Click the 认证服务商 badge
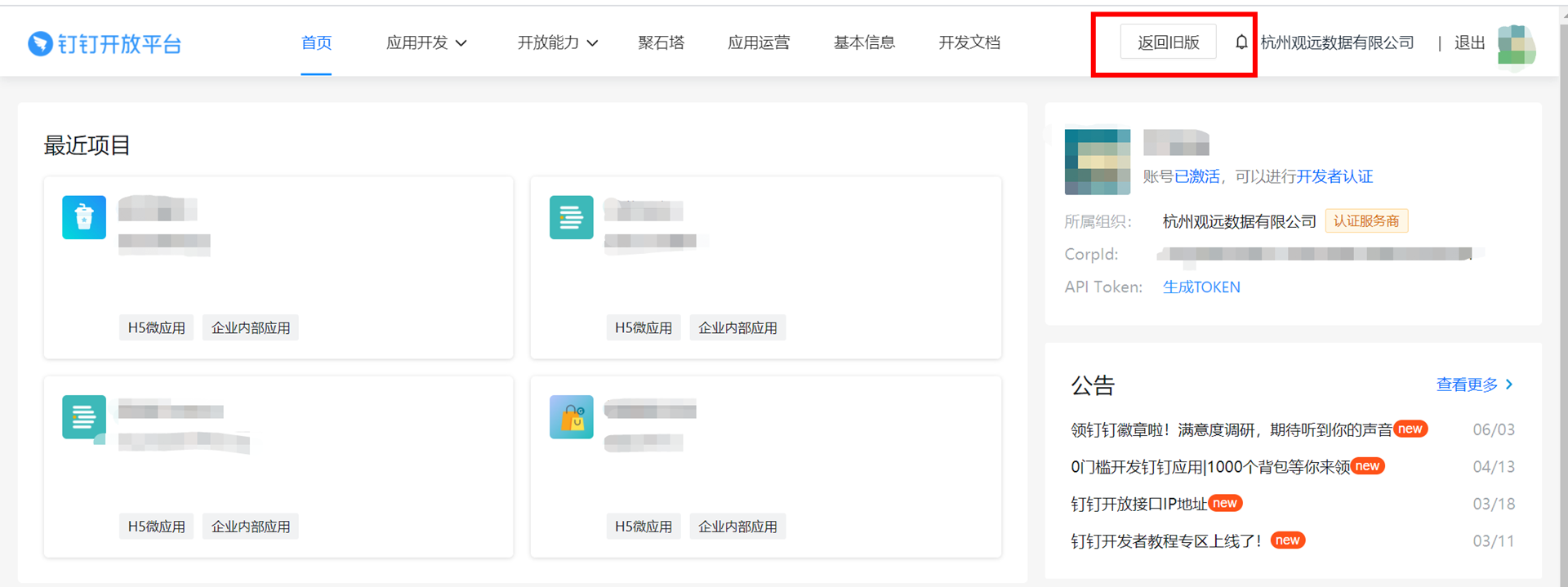This screenshot has height=587, width=1568. point(1366,221)
